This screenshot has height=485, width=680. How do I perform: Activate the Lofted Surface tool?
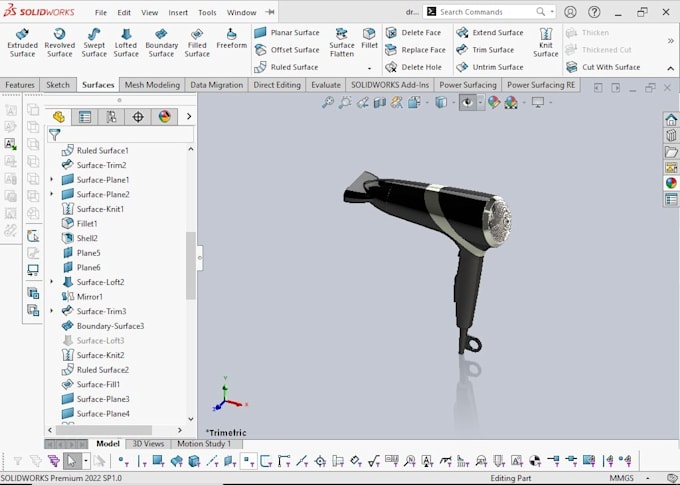click(126, 43)
